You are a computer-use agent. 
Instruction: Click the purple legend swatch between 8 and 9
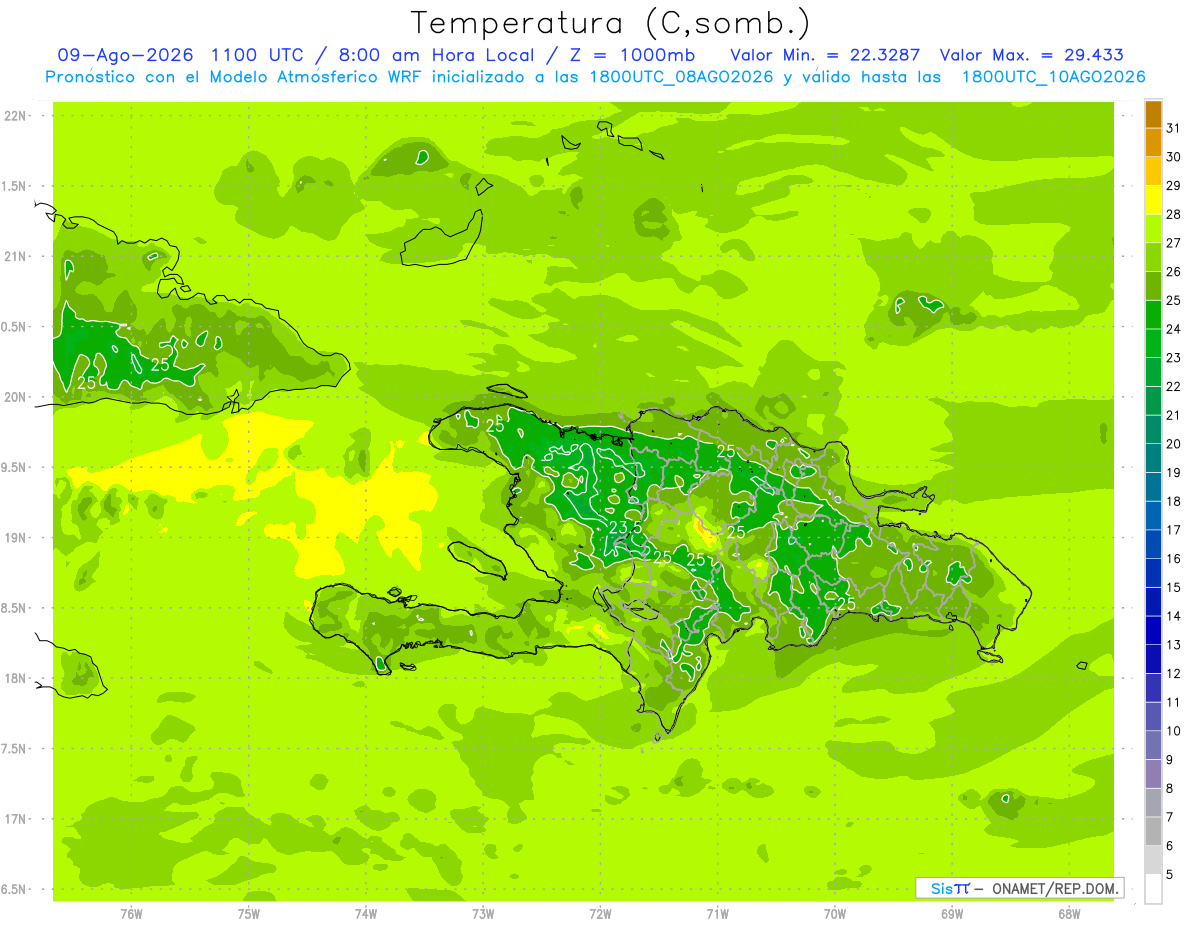tap(1153, 774)
